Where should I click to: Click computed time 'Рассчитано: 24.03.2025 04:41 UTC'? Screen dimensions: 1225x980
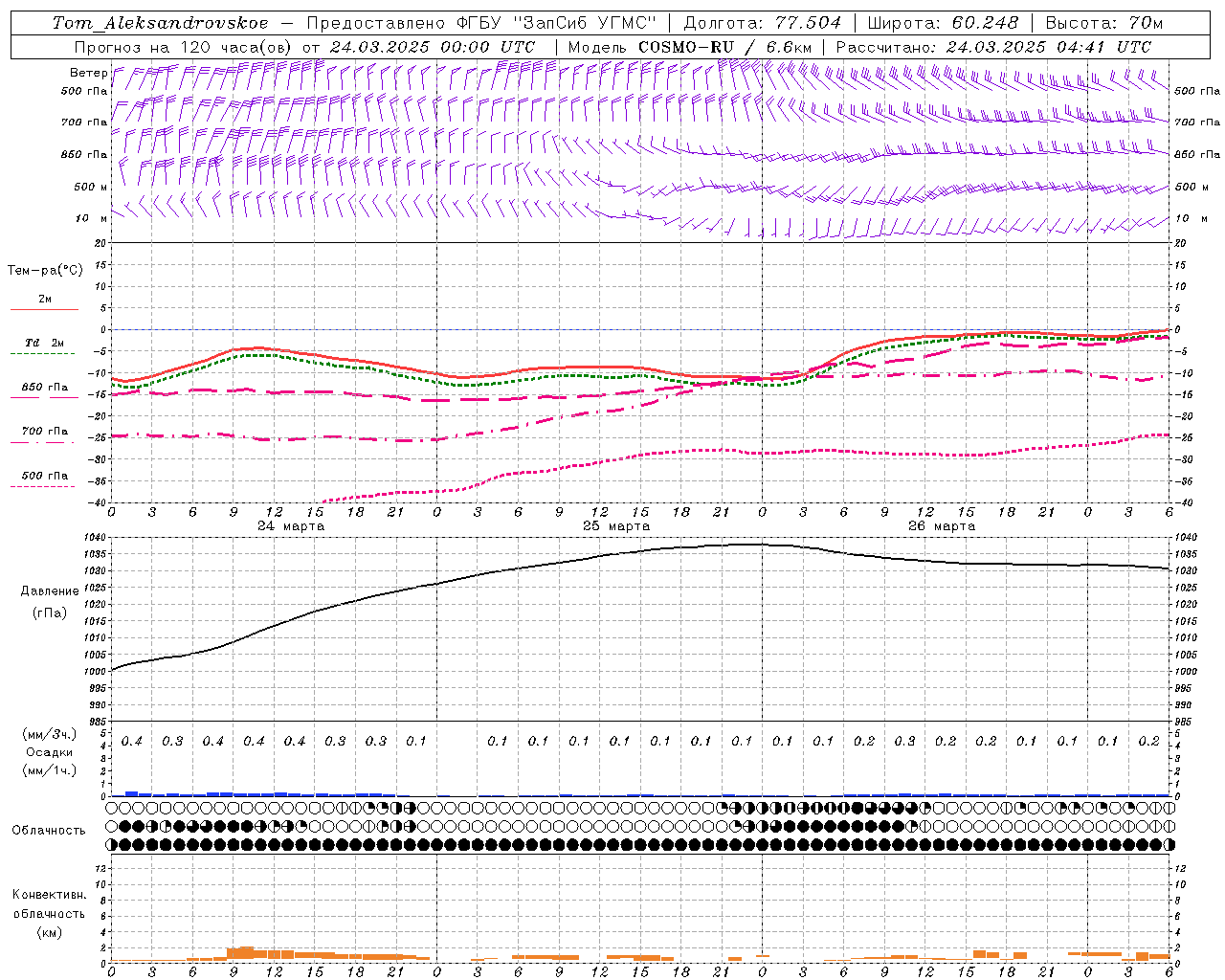pos(993,47)
